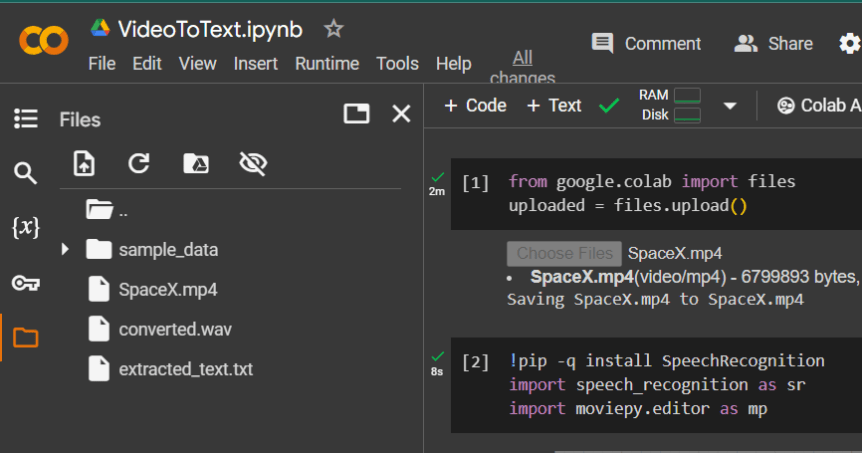Open the Find and replace search icon

click(25, 173)
